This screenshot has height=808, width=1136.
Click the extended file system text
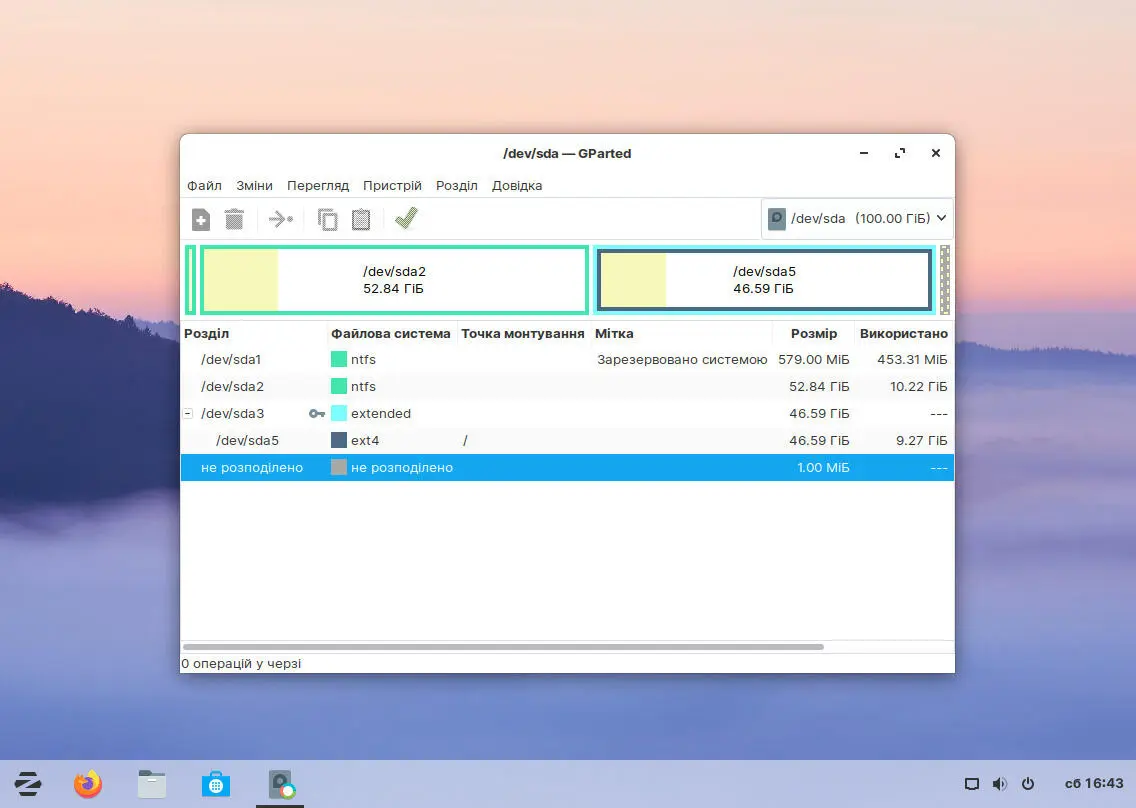(x=381, y=413)
